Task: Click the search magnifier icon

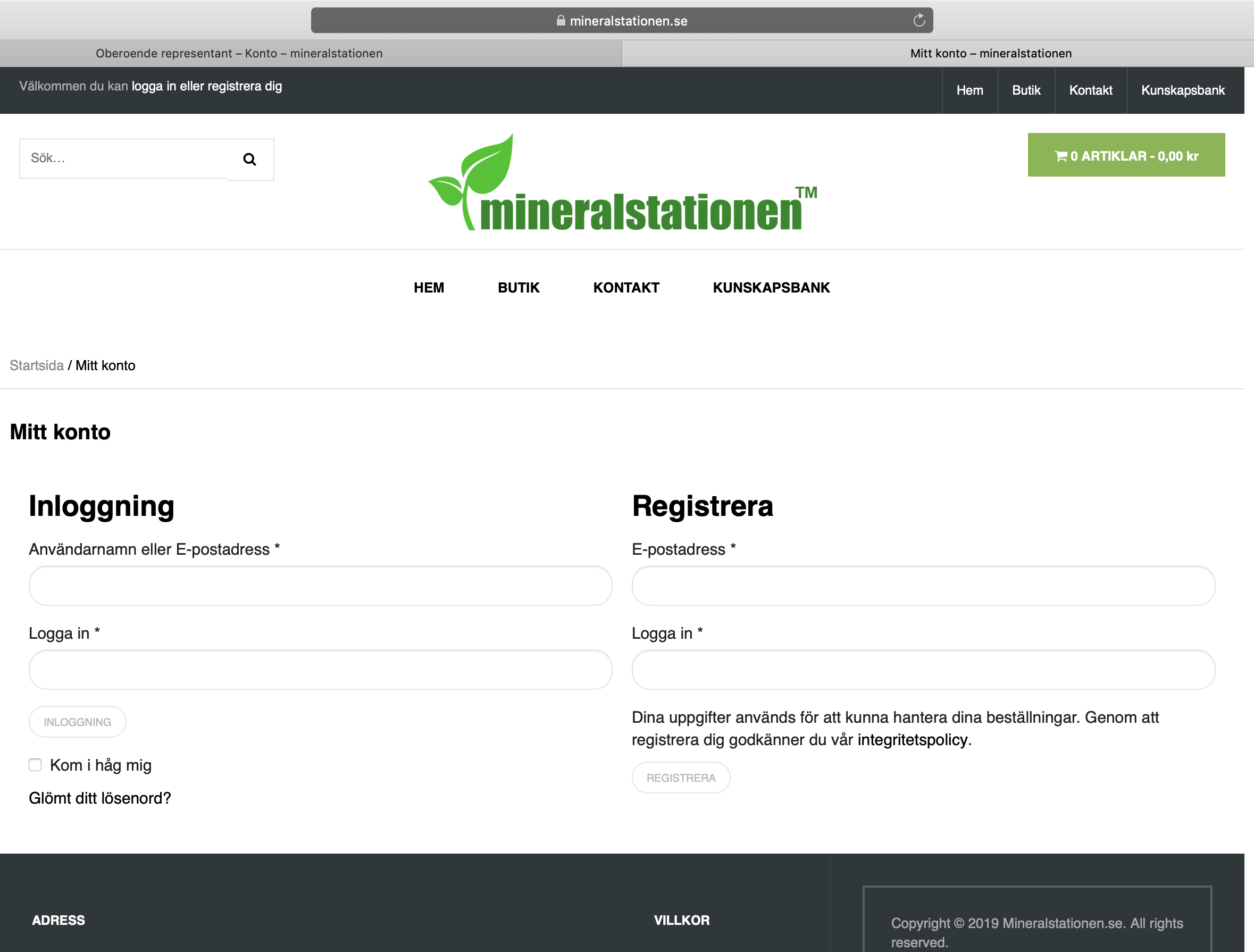Action: tap(249, 160)
